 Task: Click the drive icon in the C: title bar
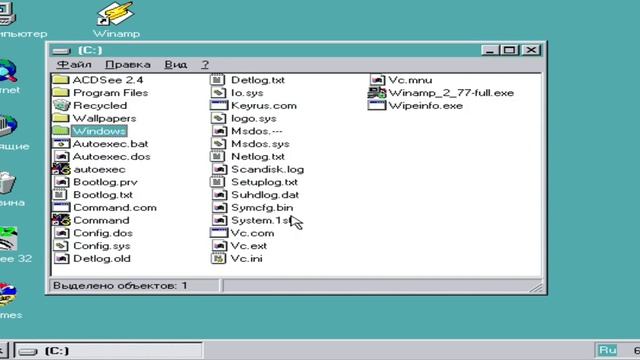(62, 50)
